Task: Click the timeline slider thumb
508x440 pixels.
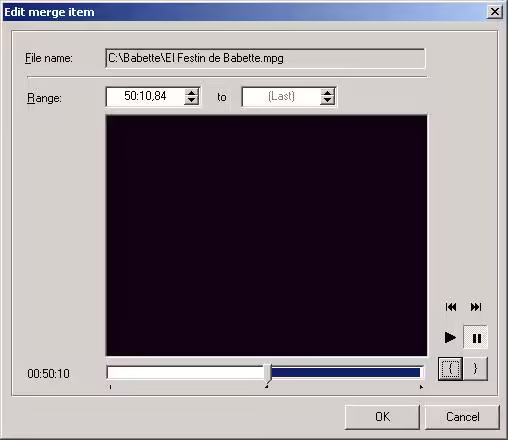Action: [268, 373]
